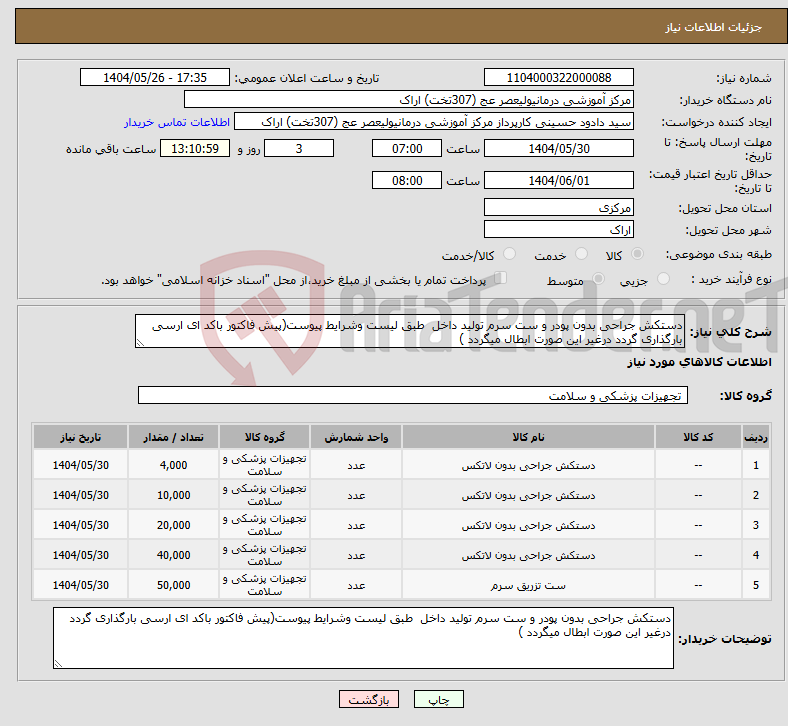Click the item name ست تزریق سرم

(528, 585)
